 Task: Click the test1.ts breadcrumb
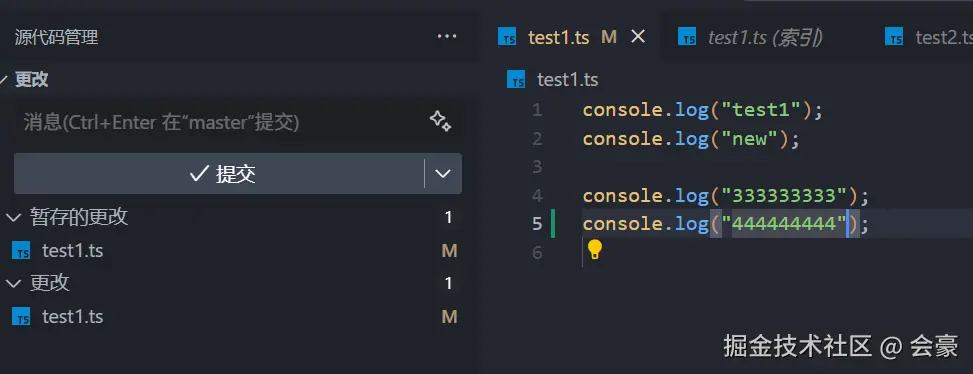pyautogui.click(x=567, y=80)
